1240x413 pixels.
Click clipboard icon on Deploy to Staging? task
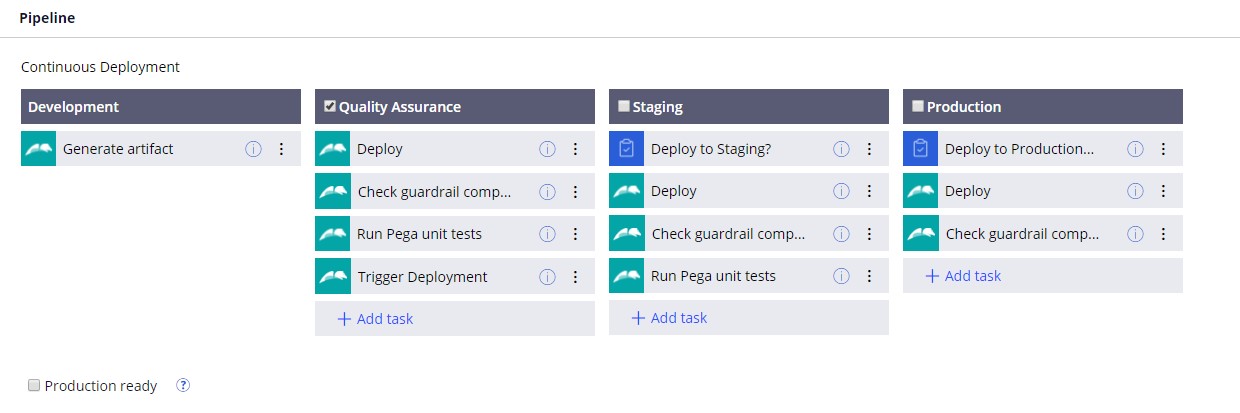(626, 149)
